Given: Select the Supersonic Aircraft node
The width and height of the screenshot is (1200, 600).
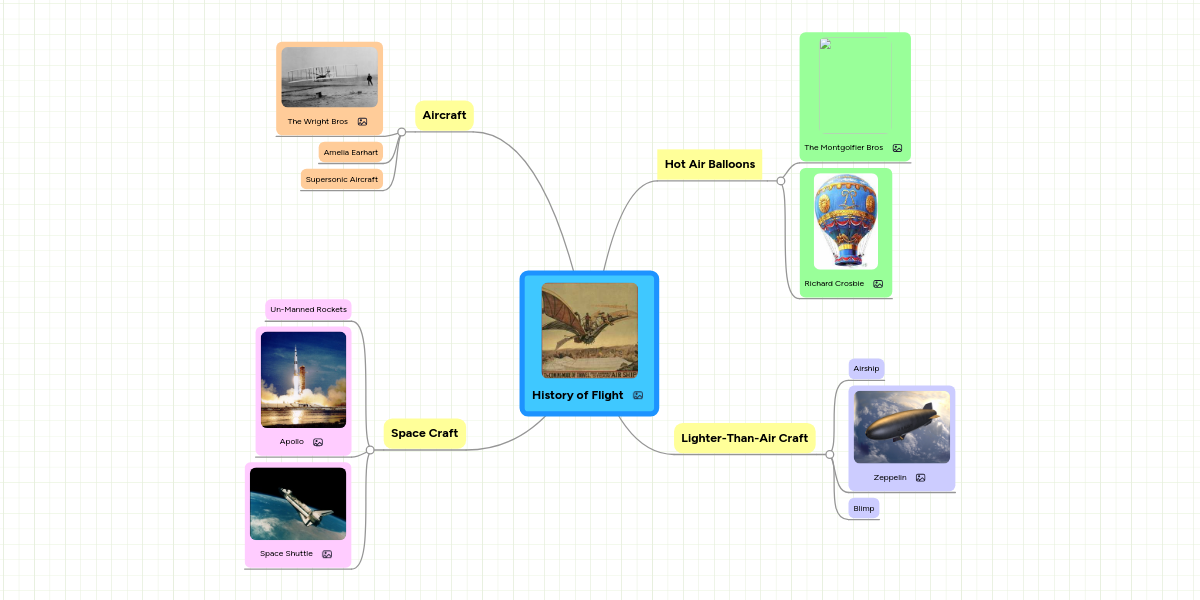Looking at the screenshot, I should tap(341, 179).
